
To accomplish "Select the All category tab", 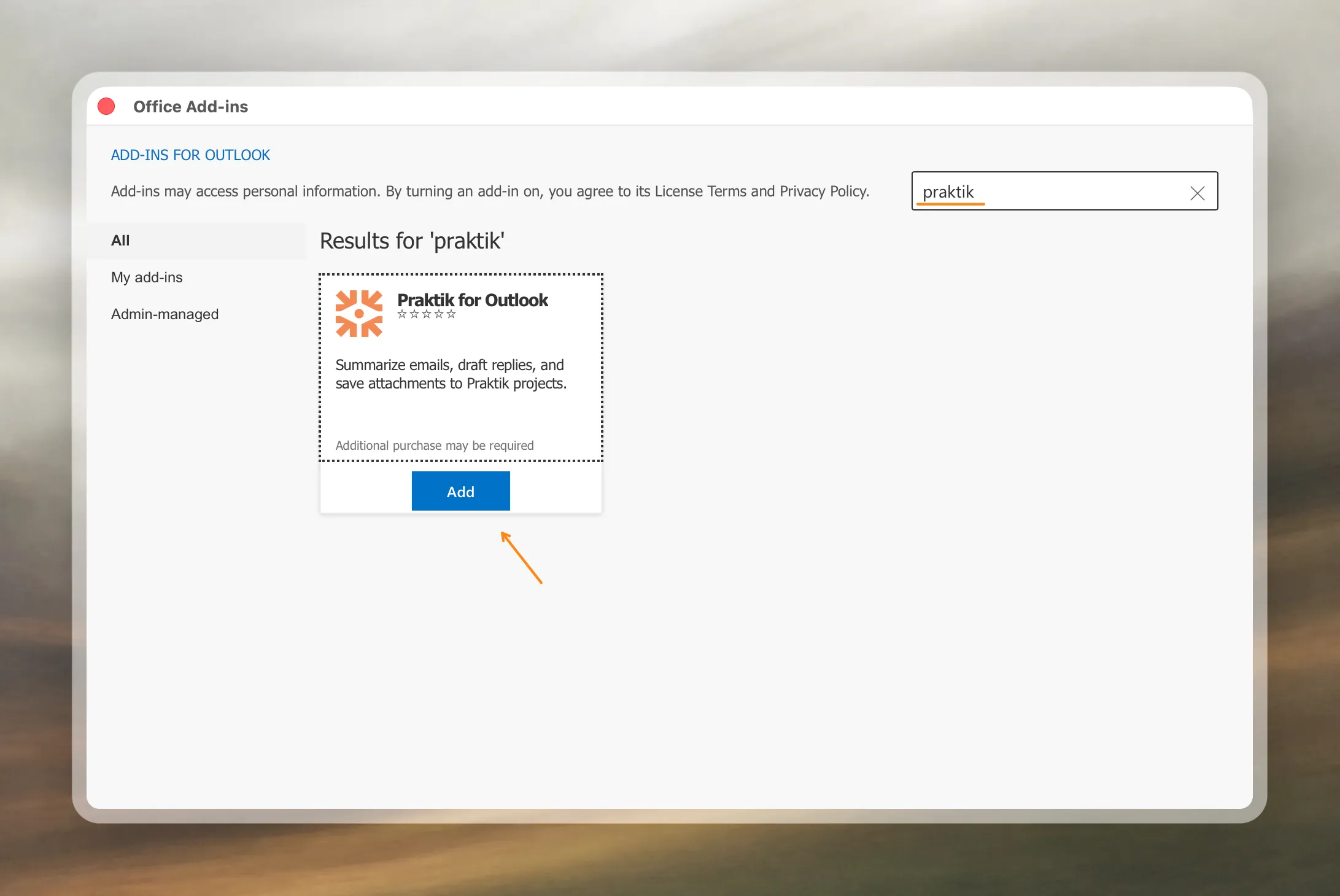I will coord(196,241).
